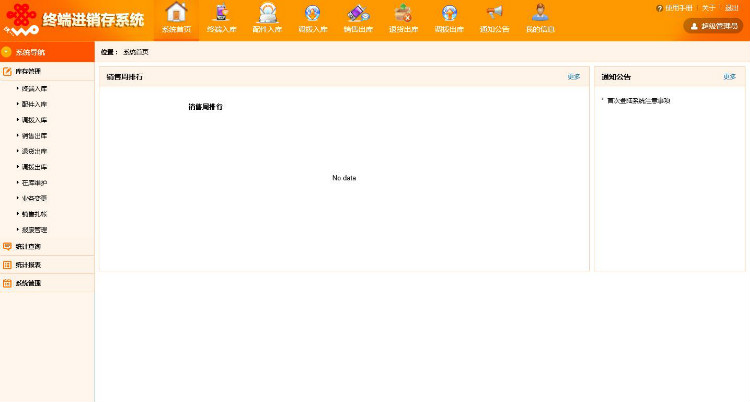
Task: Open the first notice in 通知公告 list
Action: click(639, 100)
